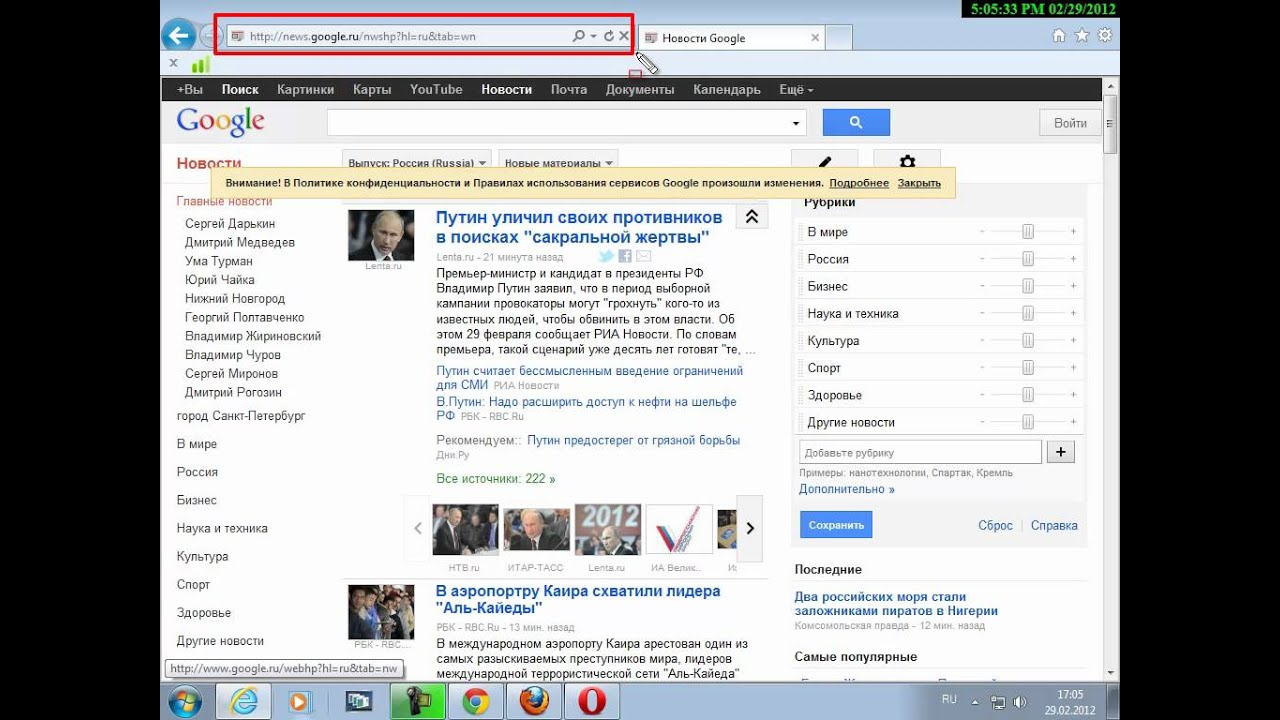Increase Россия rubric with its plus sign
The height and width of the screenshot is (720, 1280).
point(1073,259)
